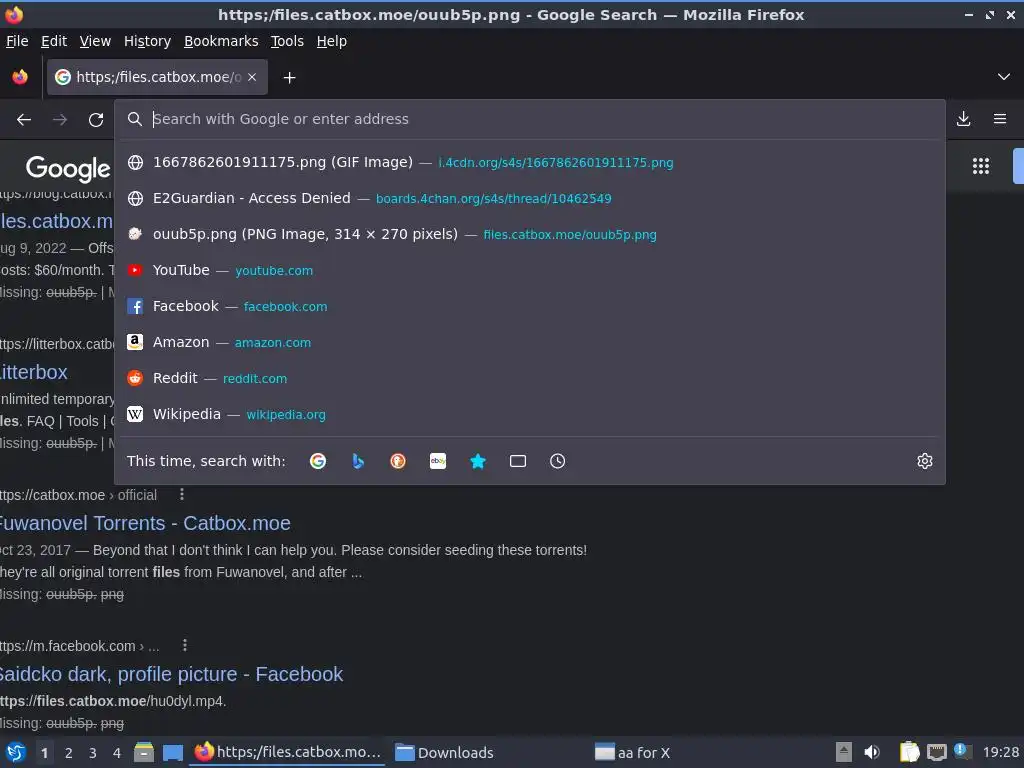This screenshot has height=768, width=1024.
Task: Go back with the back arrow
Action: [24, 120]
